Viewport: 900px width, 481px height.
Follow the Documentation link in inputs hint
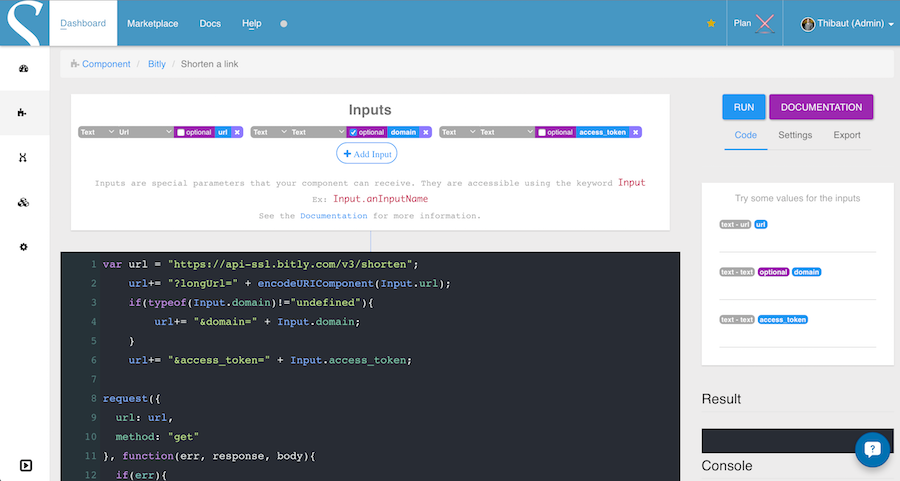[333, 216]
